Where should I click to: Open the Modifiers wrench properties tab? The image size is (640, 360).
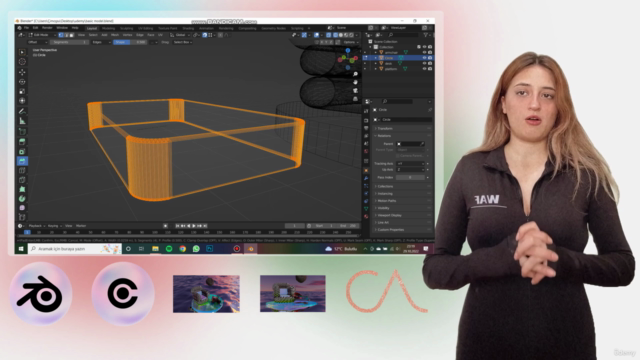366,178
